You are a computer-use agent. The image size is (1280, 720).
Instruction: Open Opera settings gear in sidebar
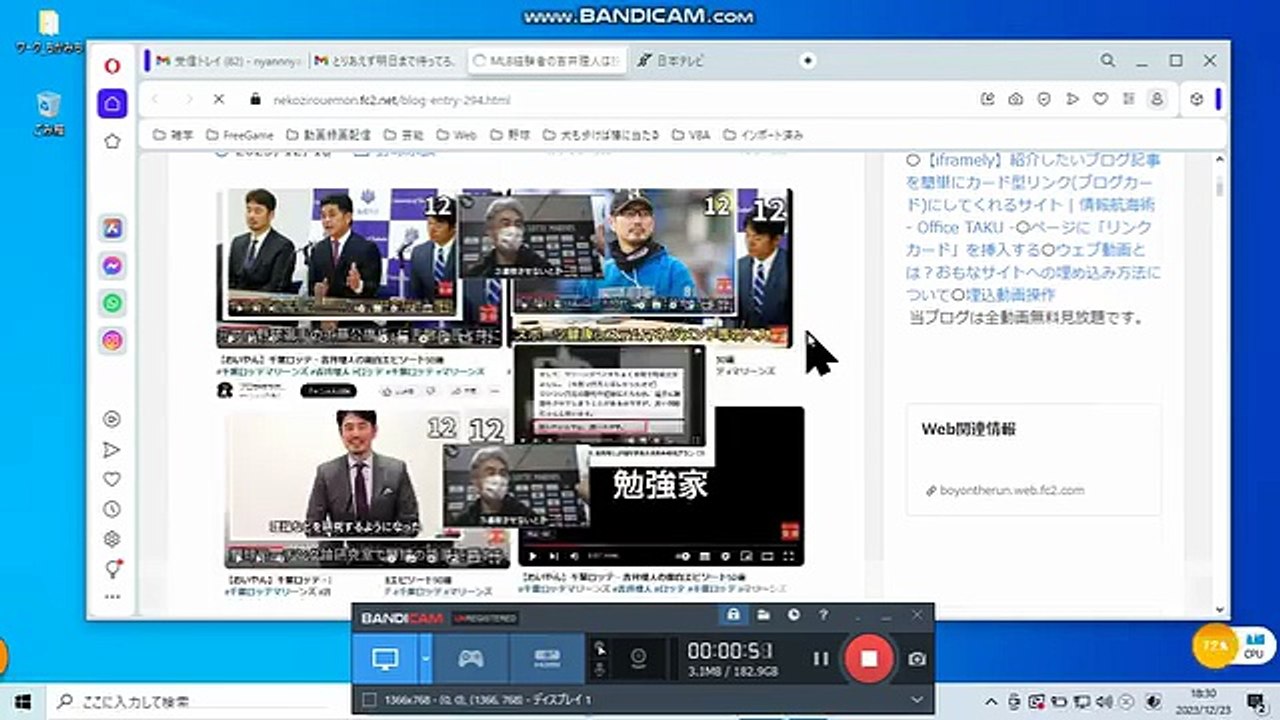112,539
